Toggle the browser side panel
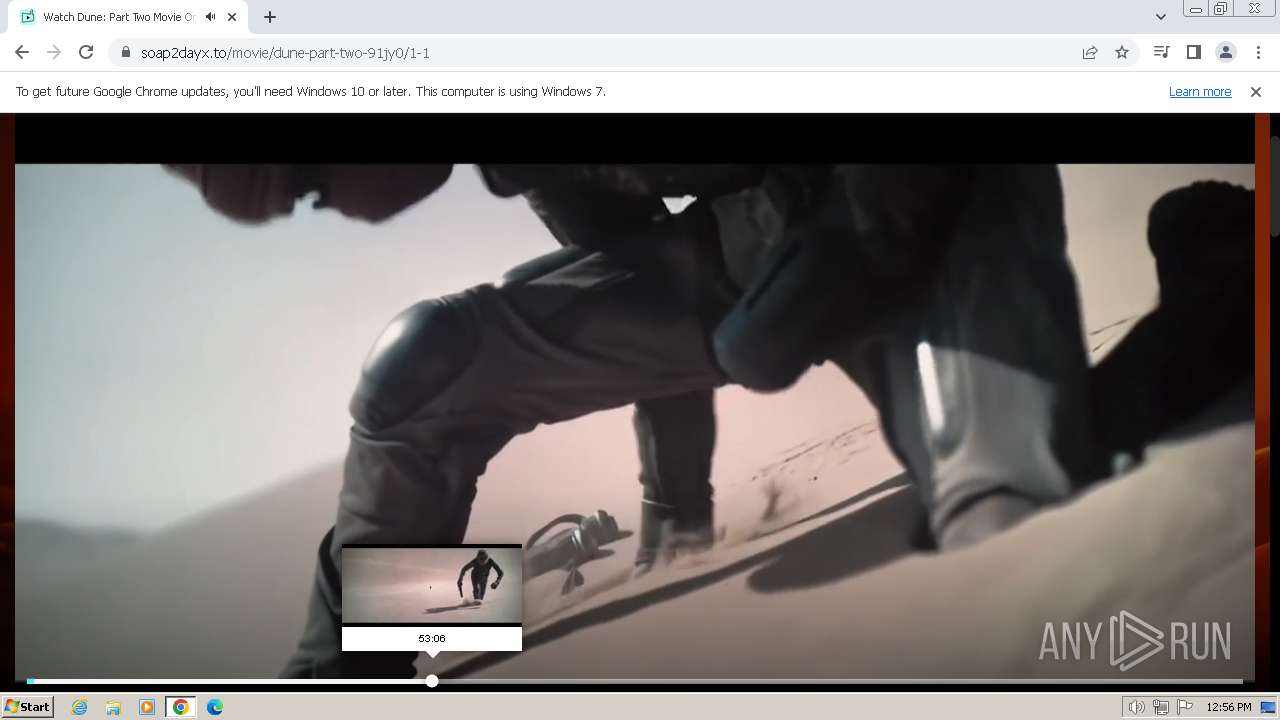 click(x=1193, y=52)
